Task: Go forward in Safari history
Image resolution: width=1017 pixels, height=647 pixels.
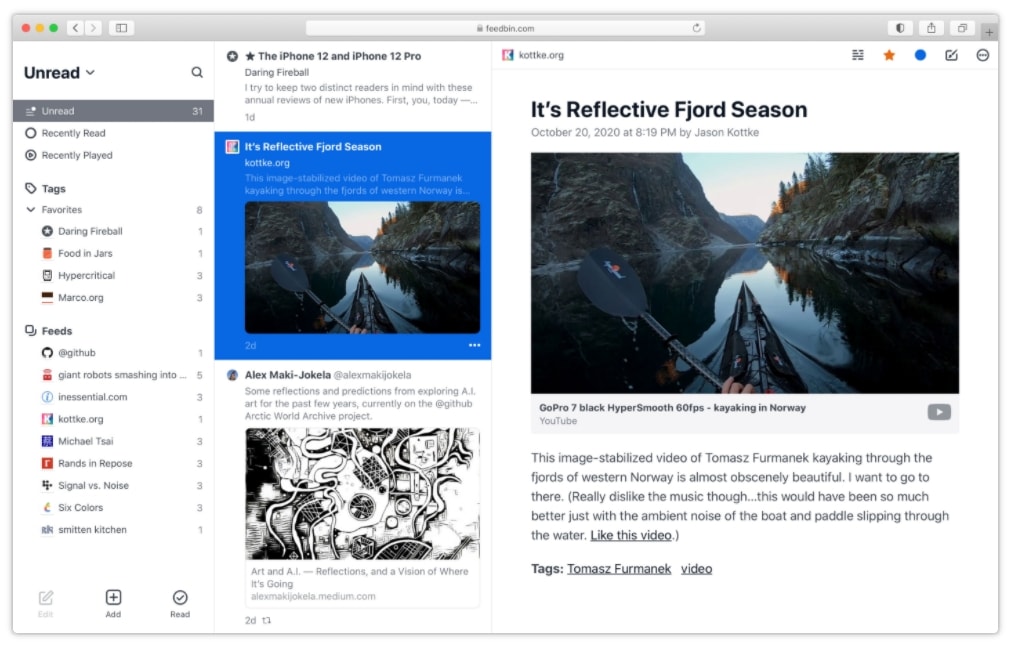Action: [93, 28]
